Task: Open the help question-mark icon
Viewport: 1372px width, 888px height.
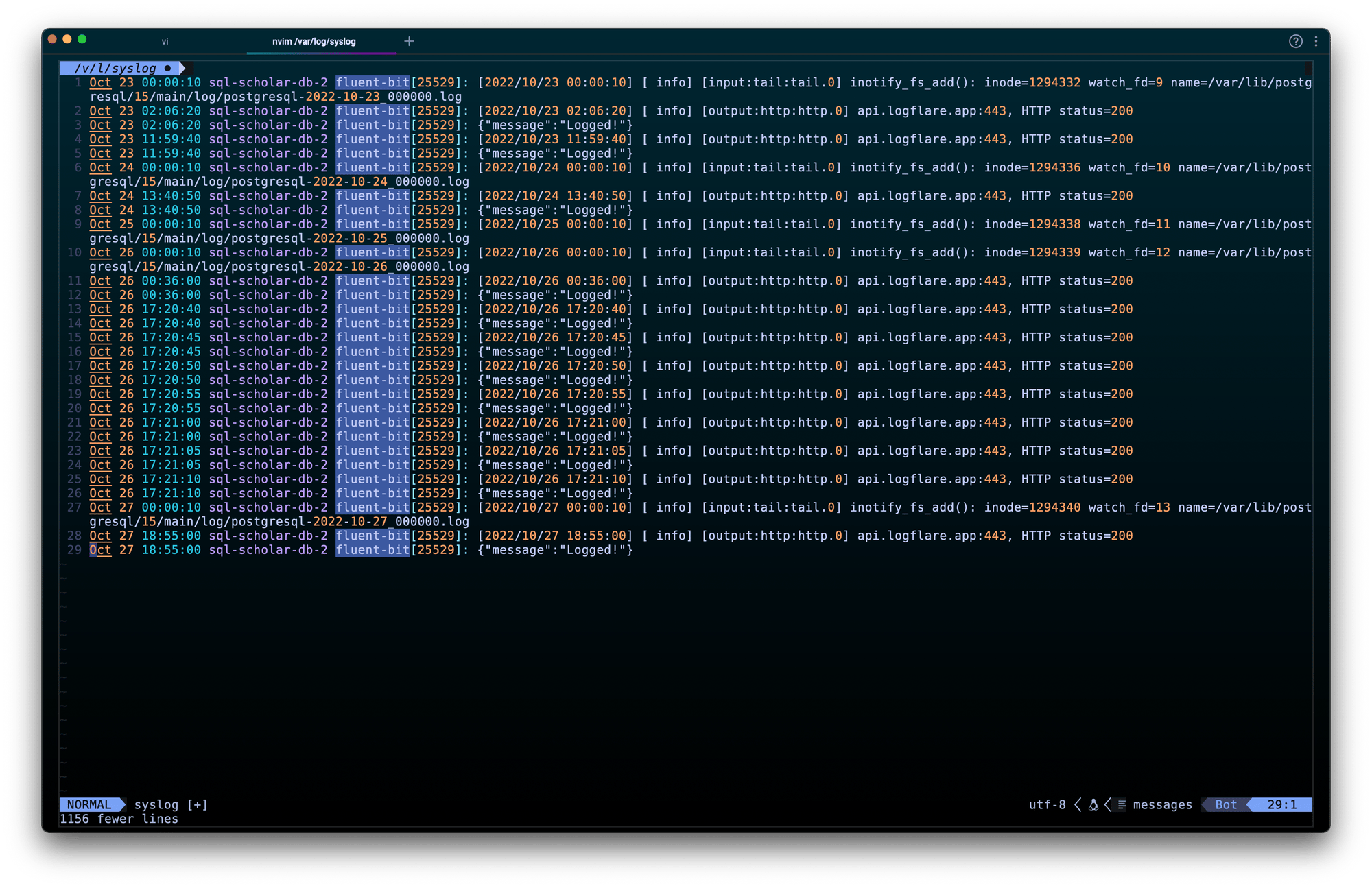Action: point(1295,41)
